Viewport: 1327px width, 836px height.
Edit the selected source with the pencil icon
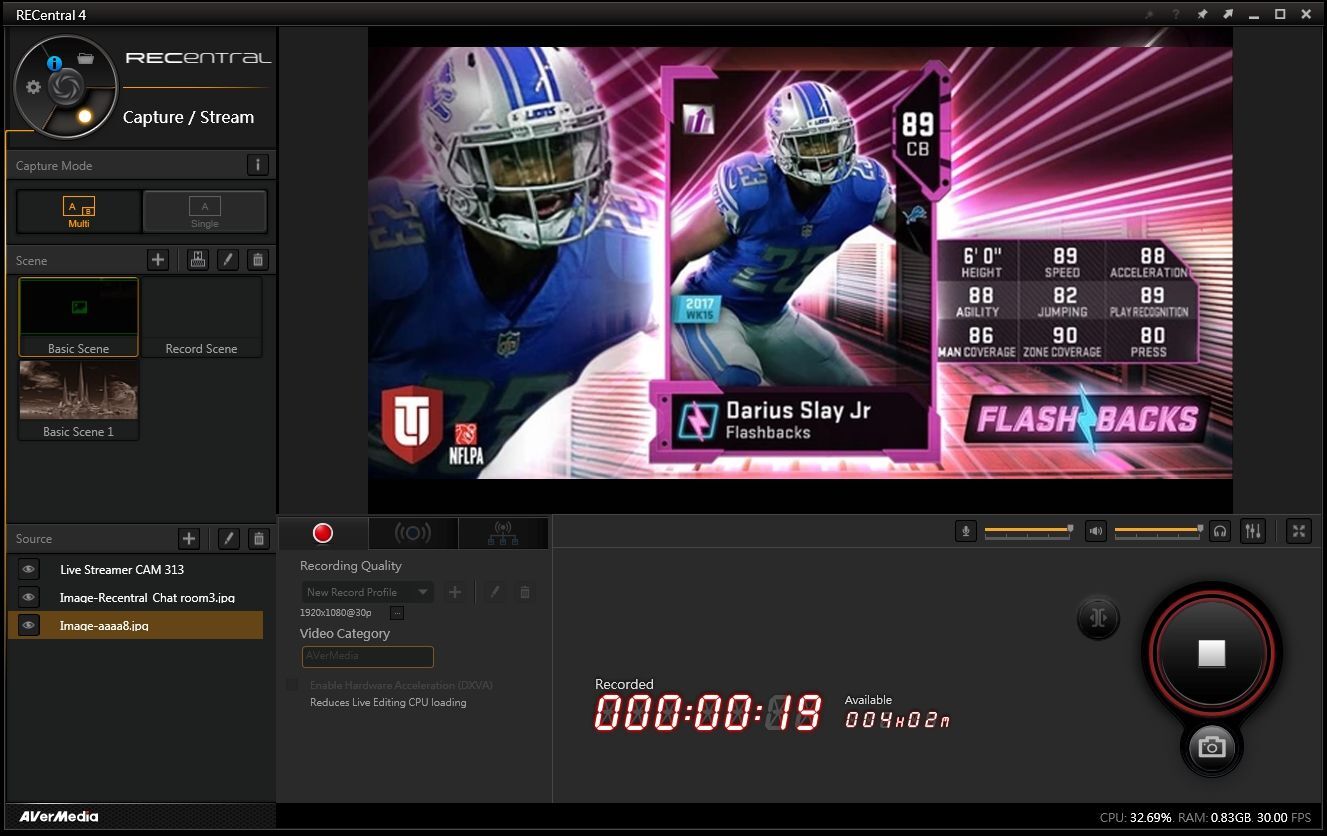pos(228,539)
